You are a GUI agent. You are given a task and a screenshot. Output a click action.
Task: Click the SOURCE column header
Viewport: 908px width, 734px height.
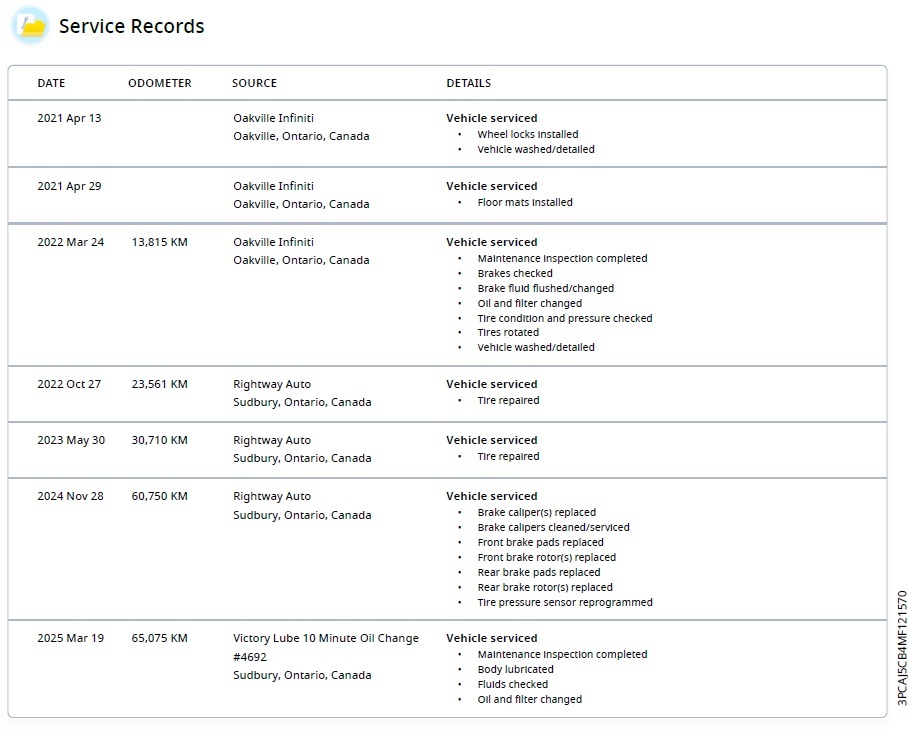pyautogui.click(x=254, y=83)
